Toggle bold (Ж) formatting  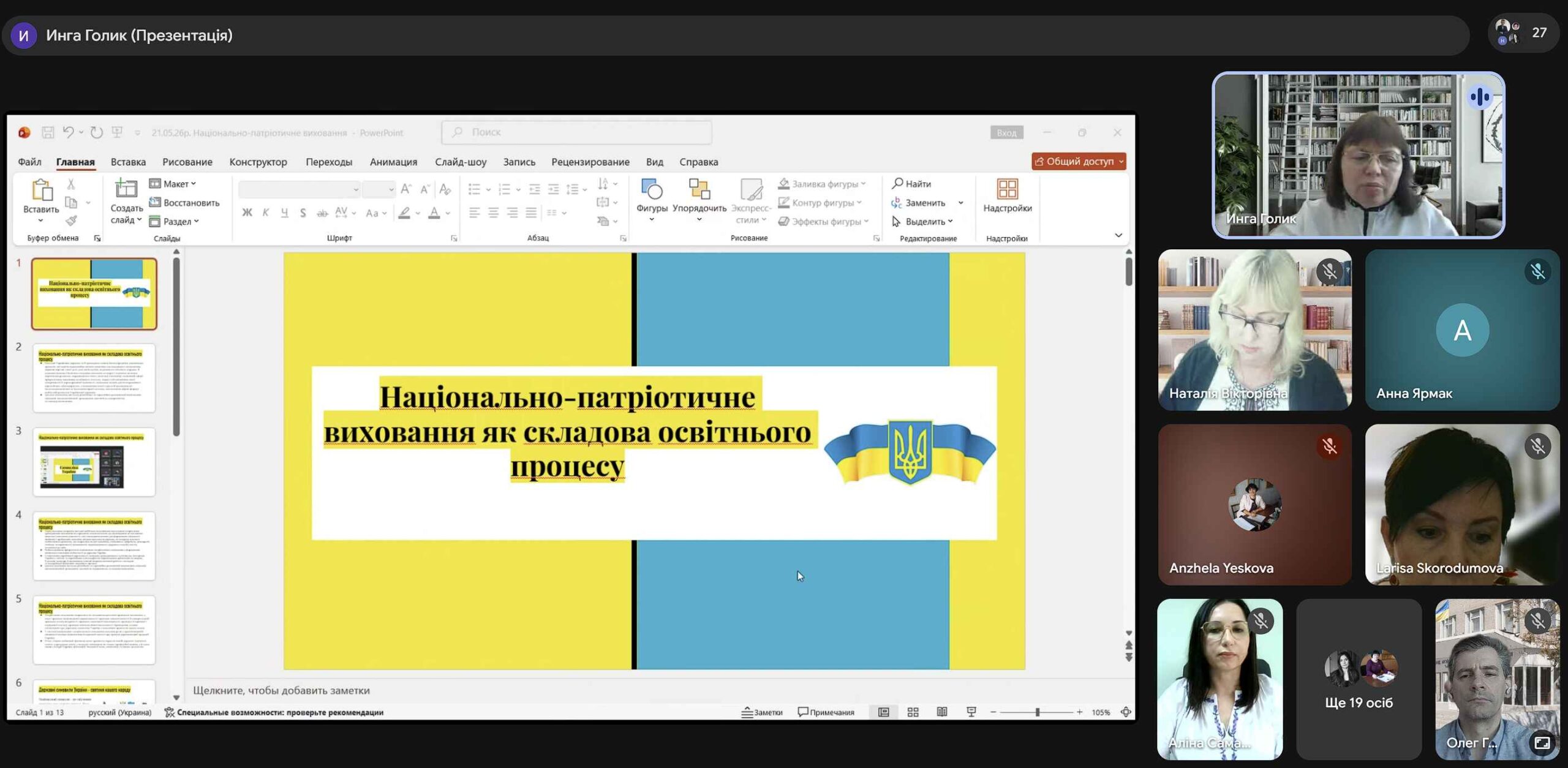click(247, 213)
